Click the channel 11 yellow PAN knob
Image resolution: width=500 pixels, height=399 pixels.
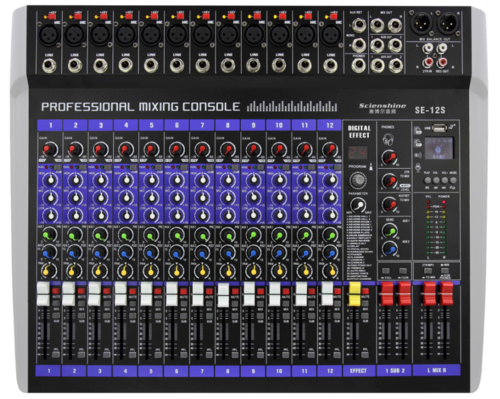pyautogui.click(x=305, y=271)
